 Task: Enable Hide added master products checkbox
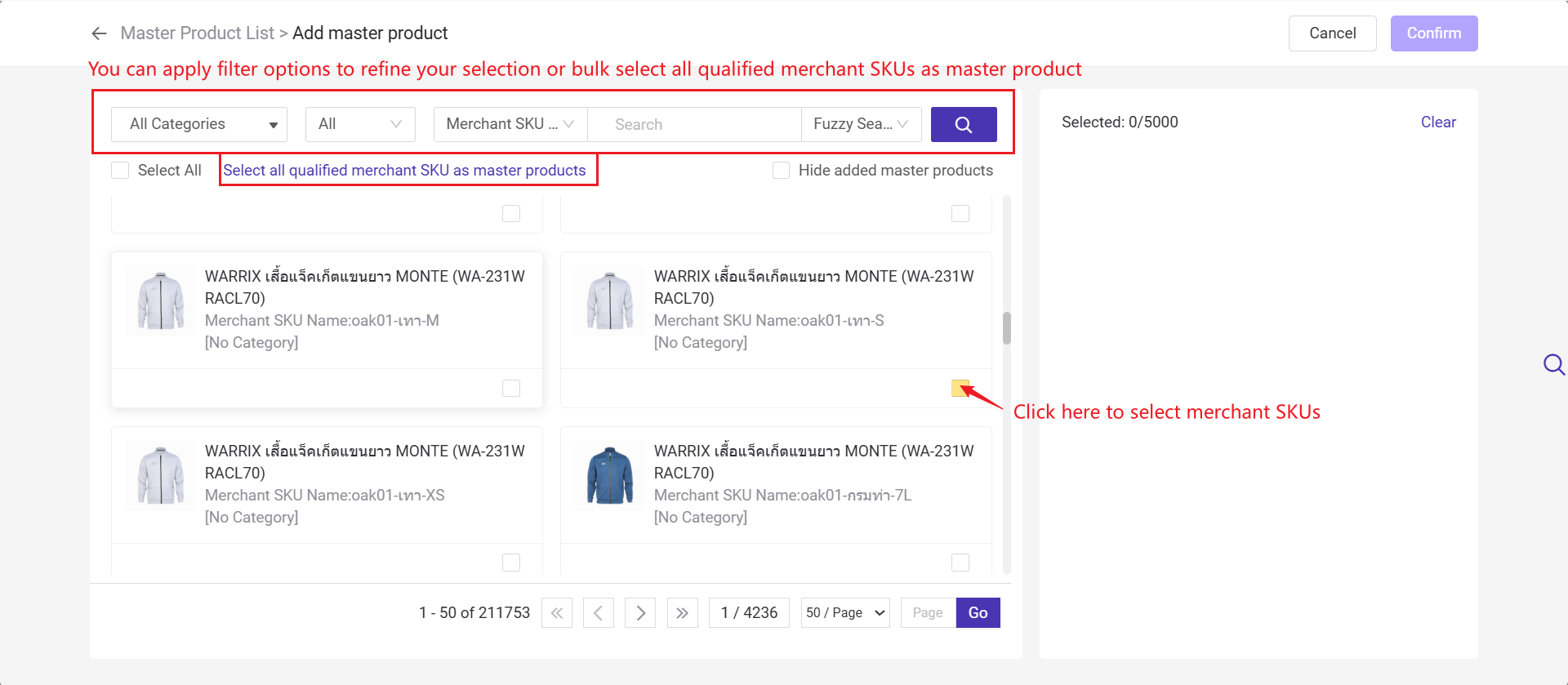(781, 170)
